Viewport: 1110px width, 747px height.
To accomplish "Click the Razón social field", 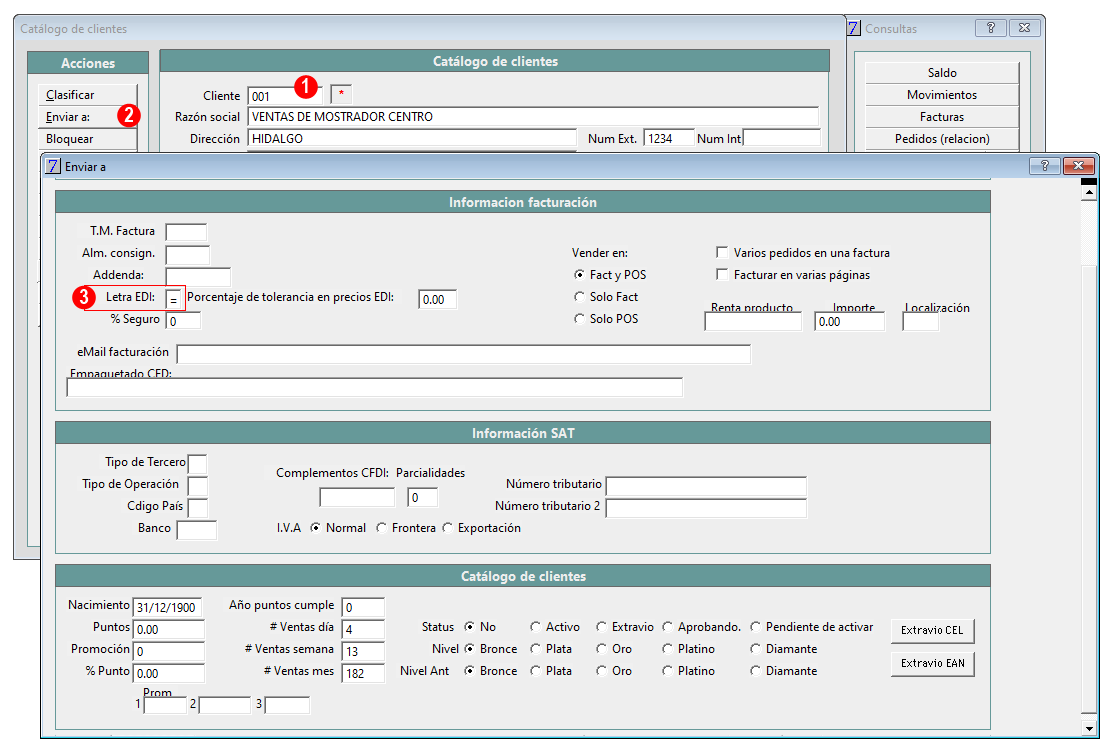I will coord(533,117).
